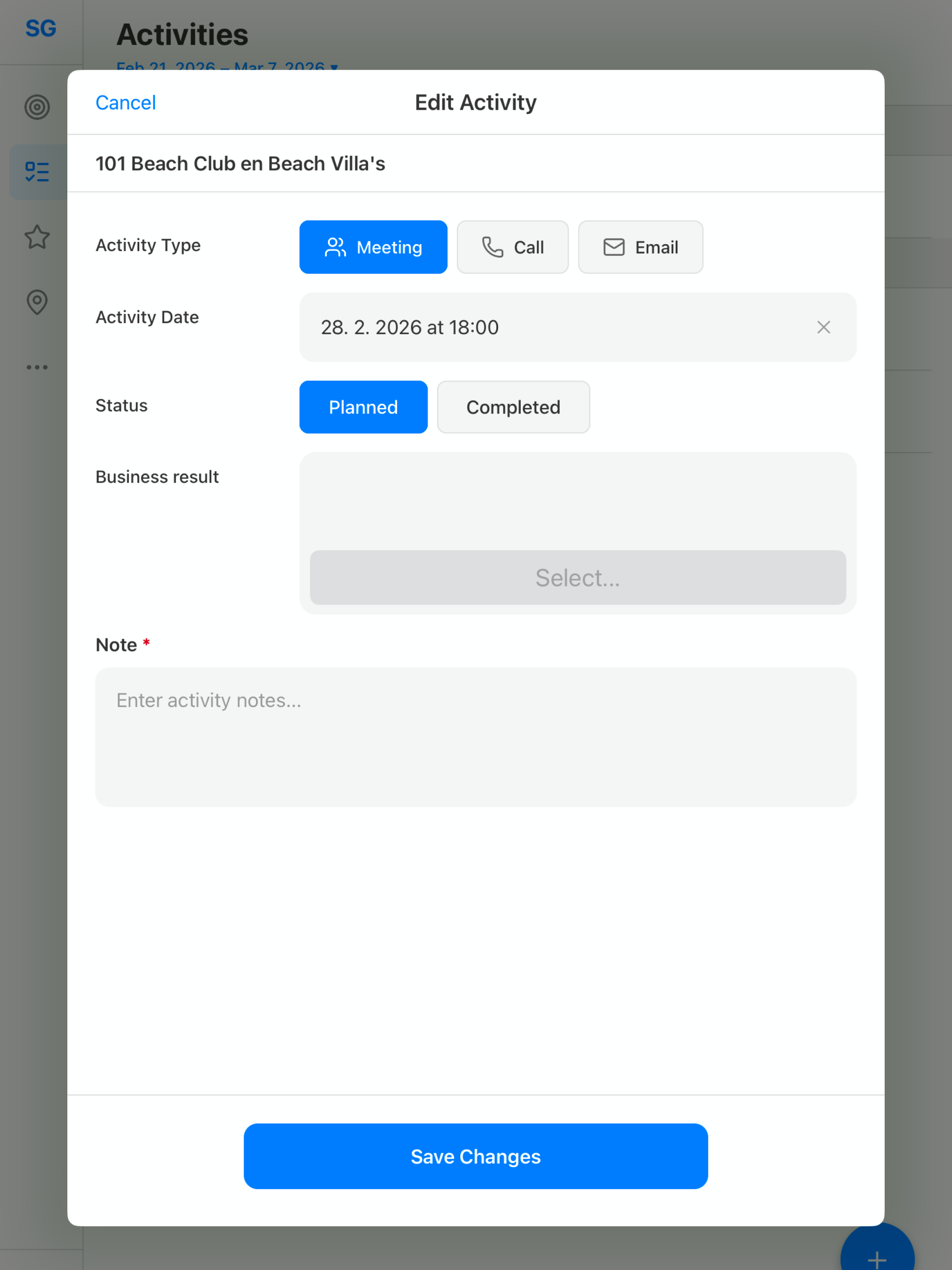This screenshot has width=952, height=1270.
Task: Open the Business result Select dropdown
Action: coord(577,578)
